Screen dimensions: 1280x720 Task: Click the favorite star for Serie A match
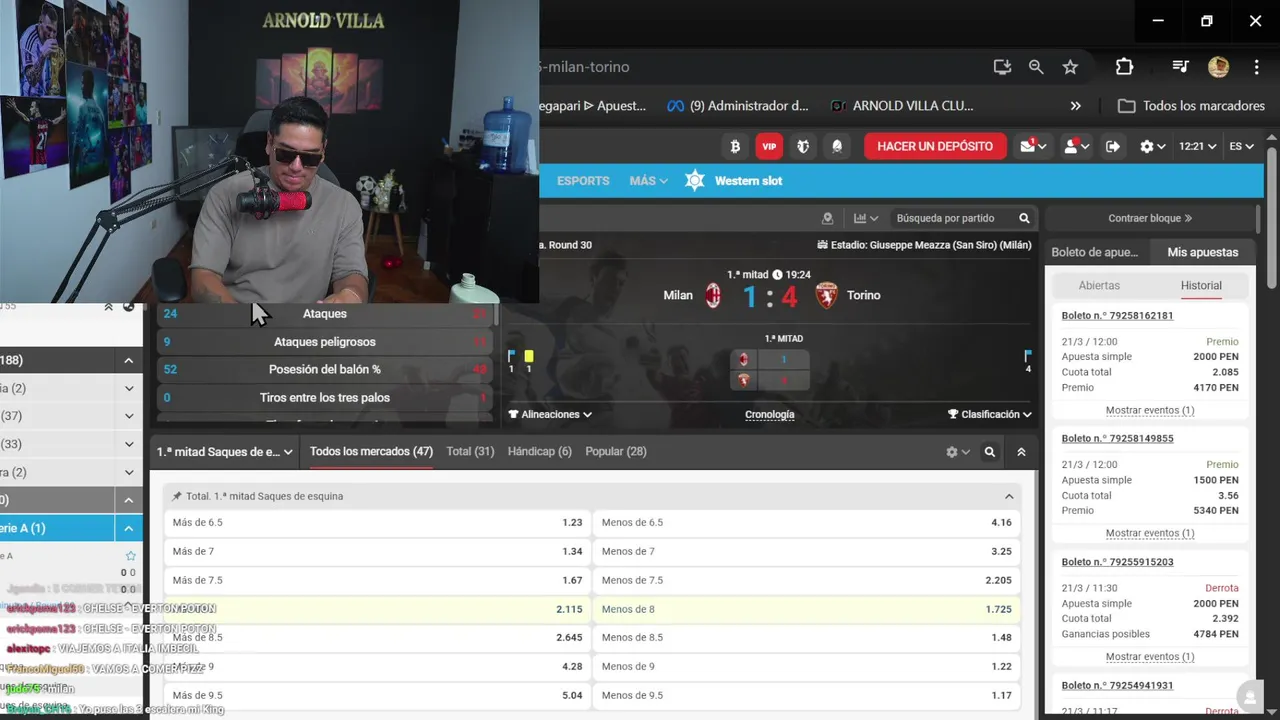(130, 555)
